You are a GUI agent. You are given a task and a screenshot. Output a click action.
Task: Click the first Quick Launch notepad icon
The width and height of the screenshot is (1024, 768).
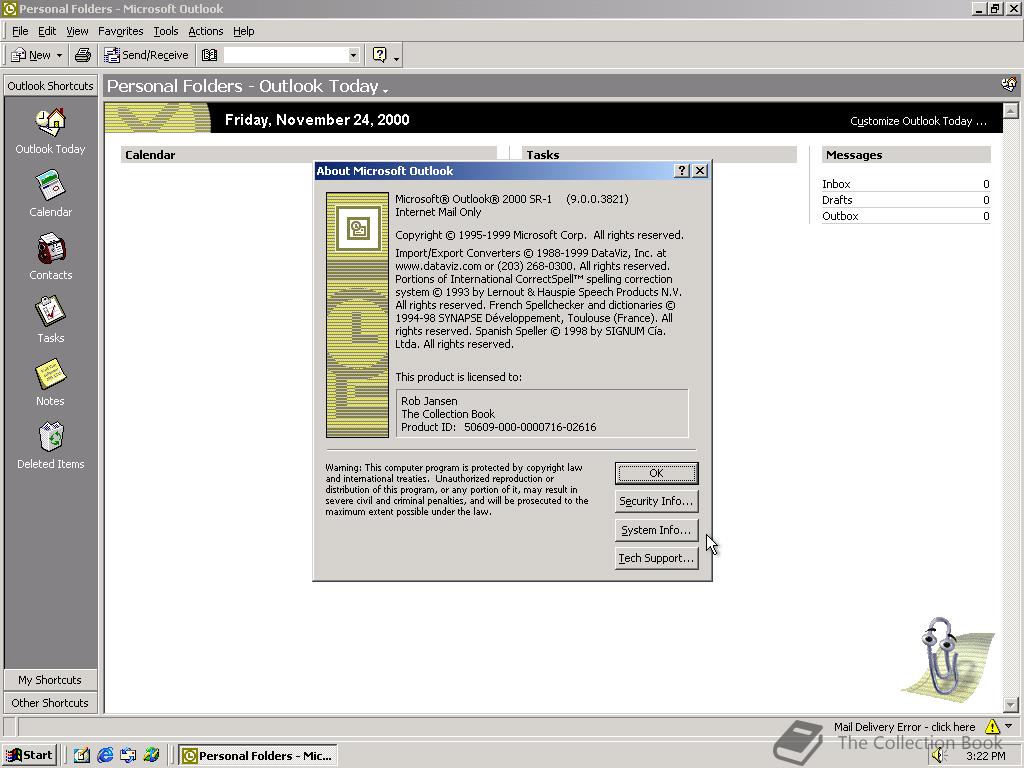[x=82, y=756]
